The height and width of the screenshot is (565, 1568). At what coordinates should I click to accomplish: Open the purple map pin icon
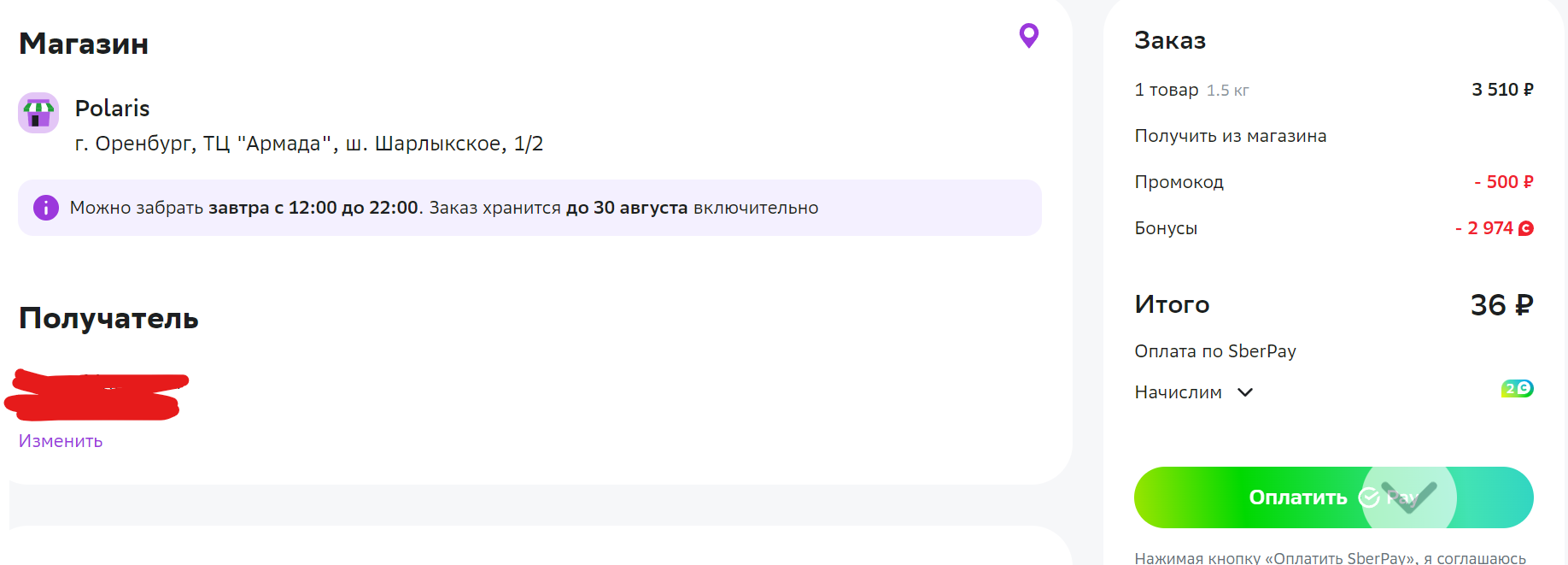pyautogui.click(x=1029, y=36)
